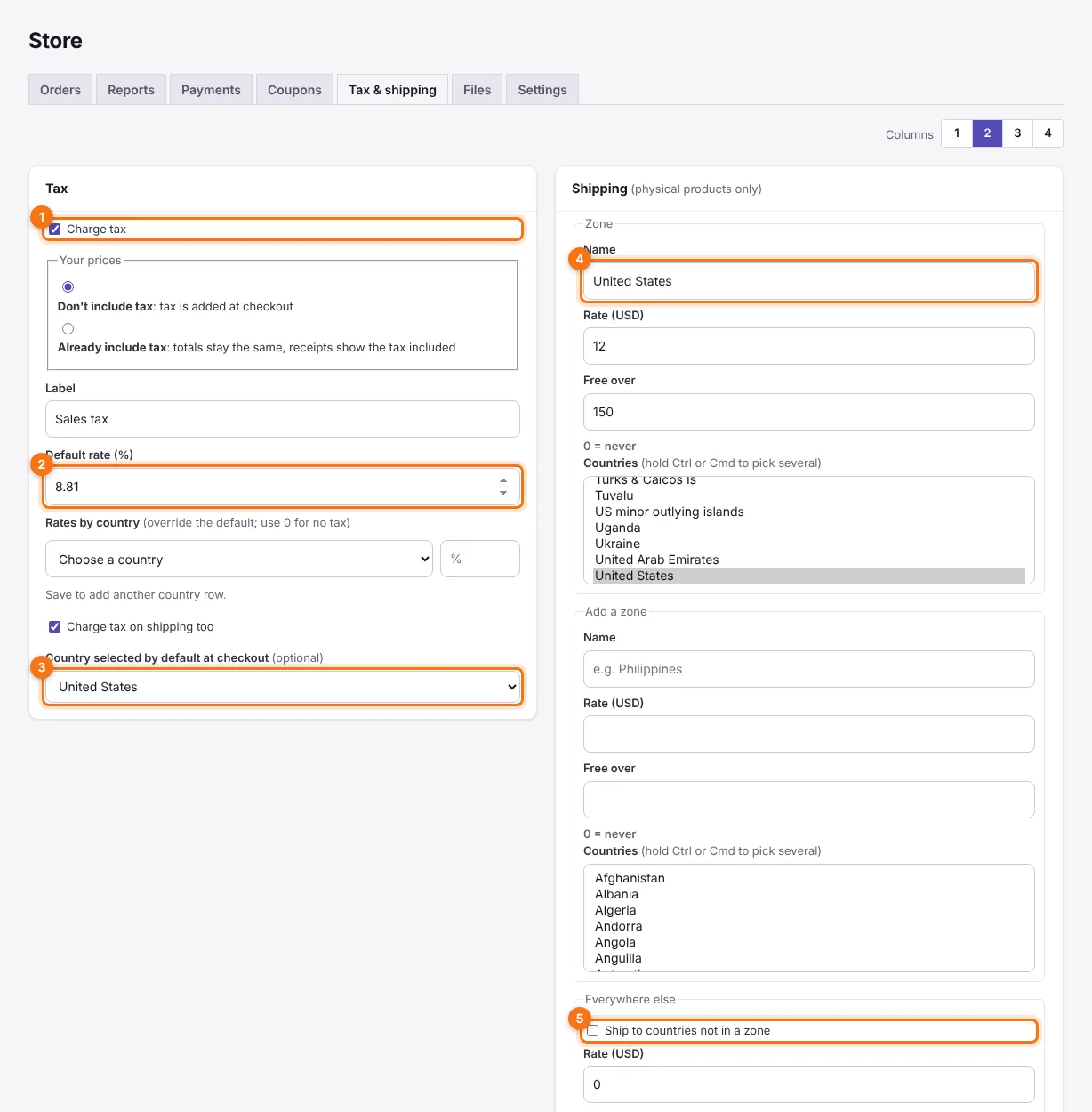1092x1112 pixels.
Task: Choose Ukraine in the zone countries list
Action: click(809, 544)
